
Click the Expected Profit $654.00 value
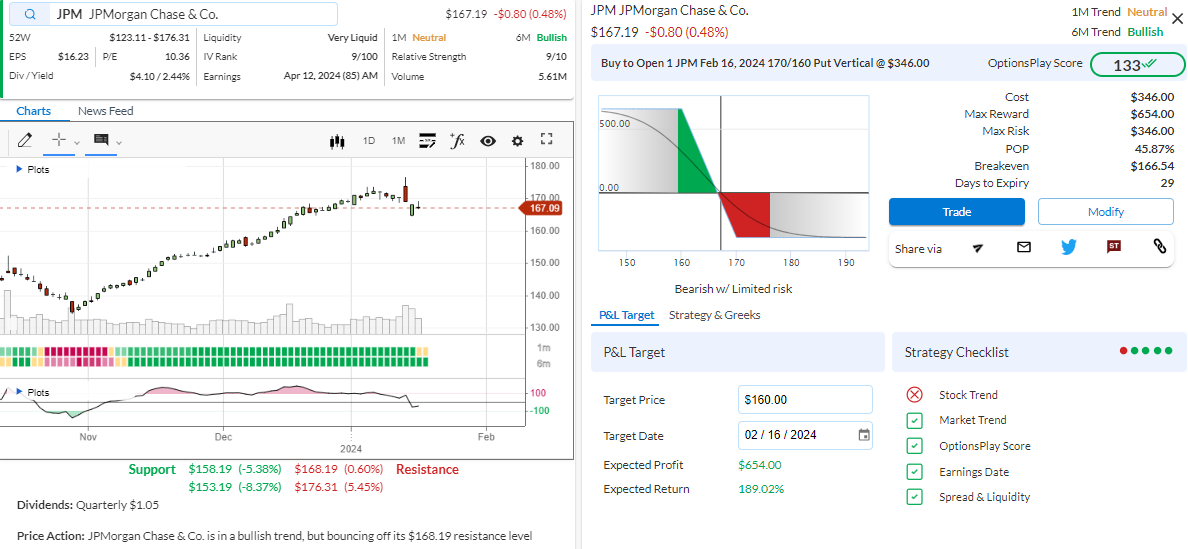(760, 464)
